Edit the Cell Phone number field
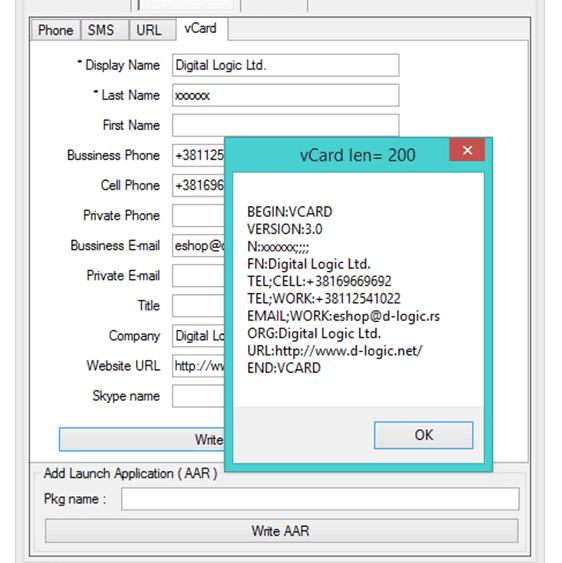The height and width of the screenshot is (563, 562). click(199, 186)
